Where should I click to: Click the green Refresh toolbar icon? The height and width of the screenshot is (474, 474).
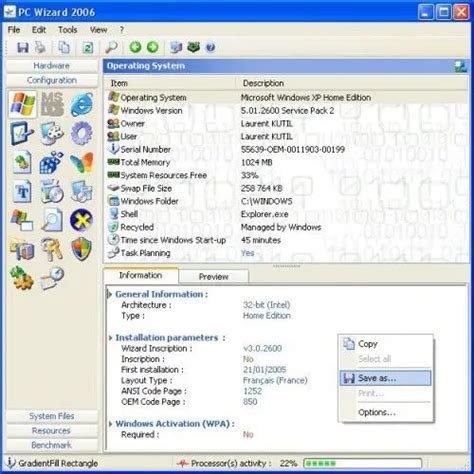88,48
